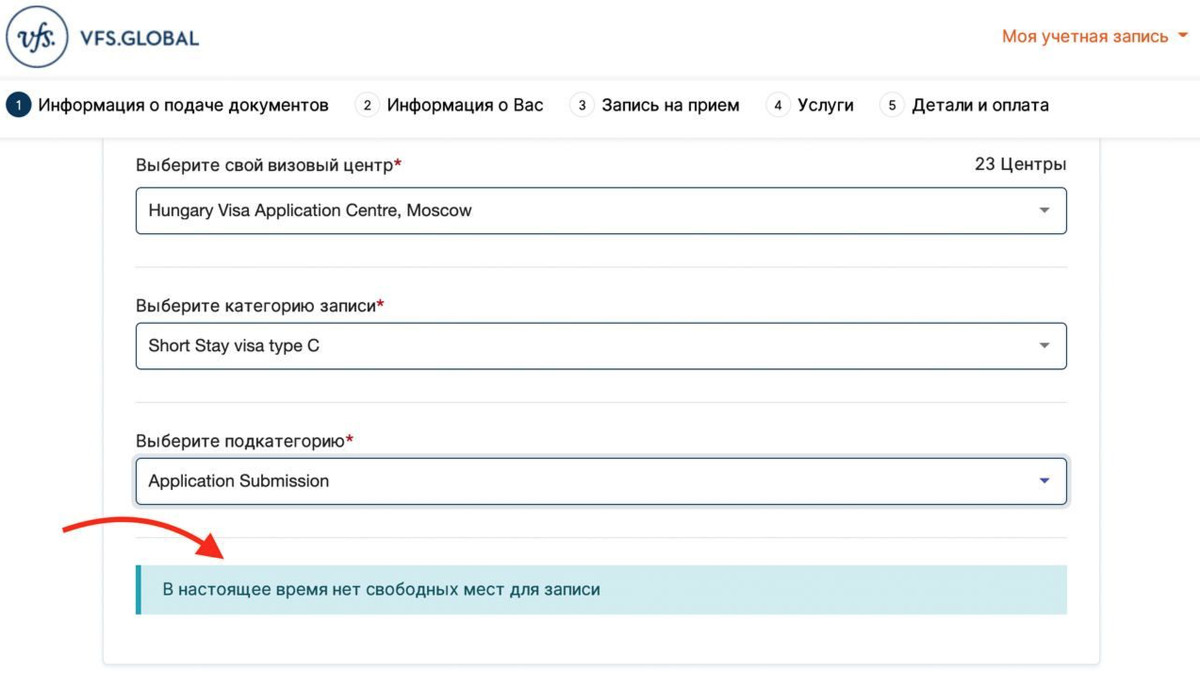Image resolution: width=1200 pixels, height=674 pixels.
Task: Click the Выберите свой визовый центр label
Action: pyautogui.click(x=269, y=165)
